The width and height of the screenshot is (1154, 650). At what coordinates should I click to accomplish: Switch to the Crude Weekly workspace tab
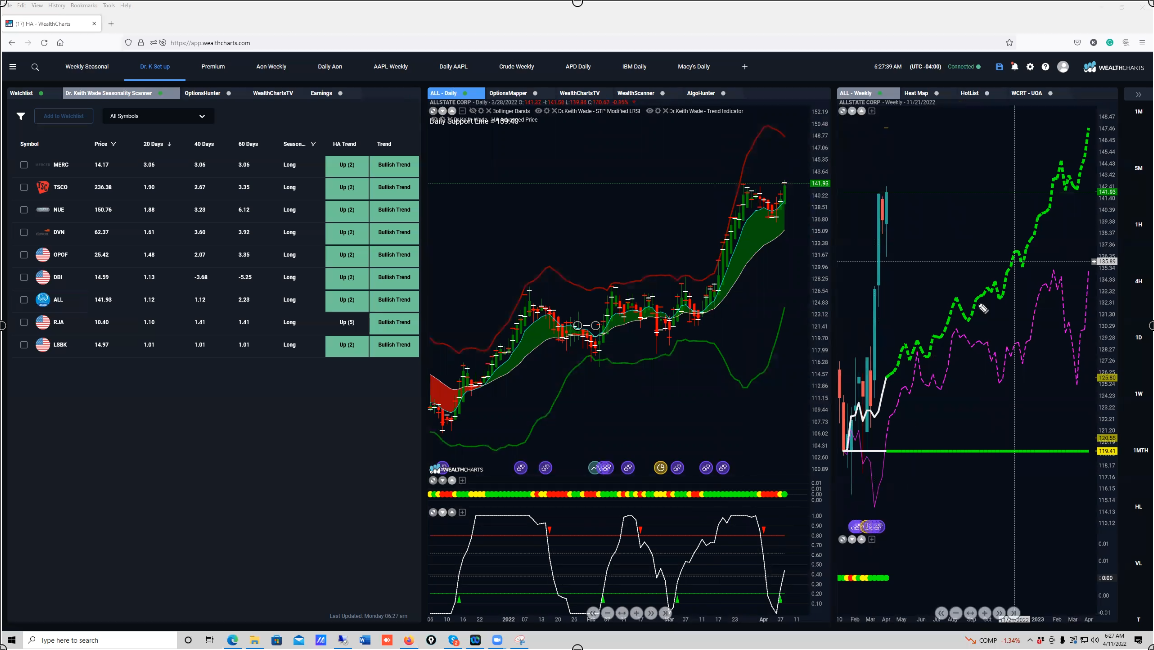(x=517, y=67)
